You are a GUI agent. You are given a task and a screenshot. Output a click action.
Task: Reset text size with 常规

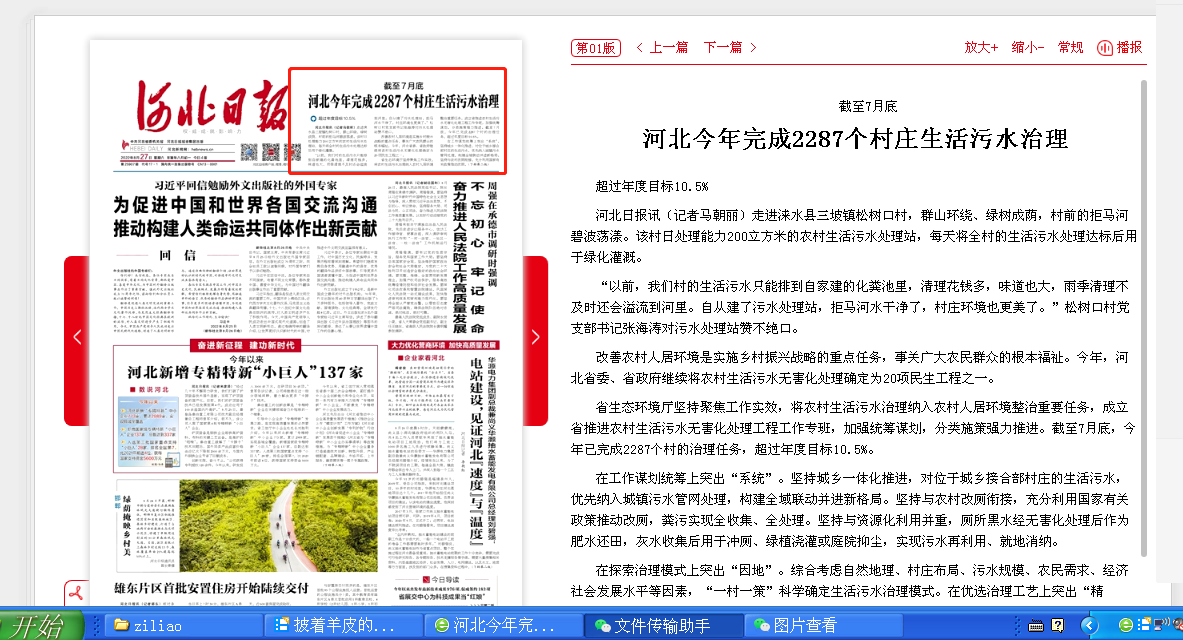[x=1070, y=47]
